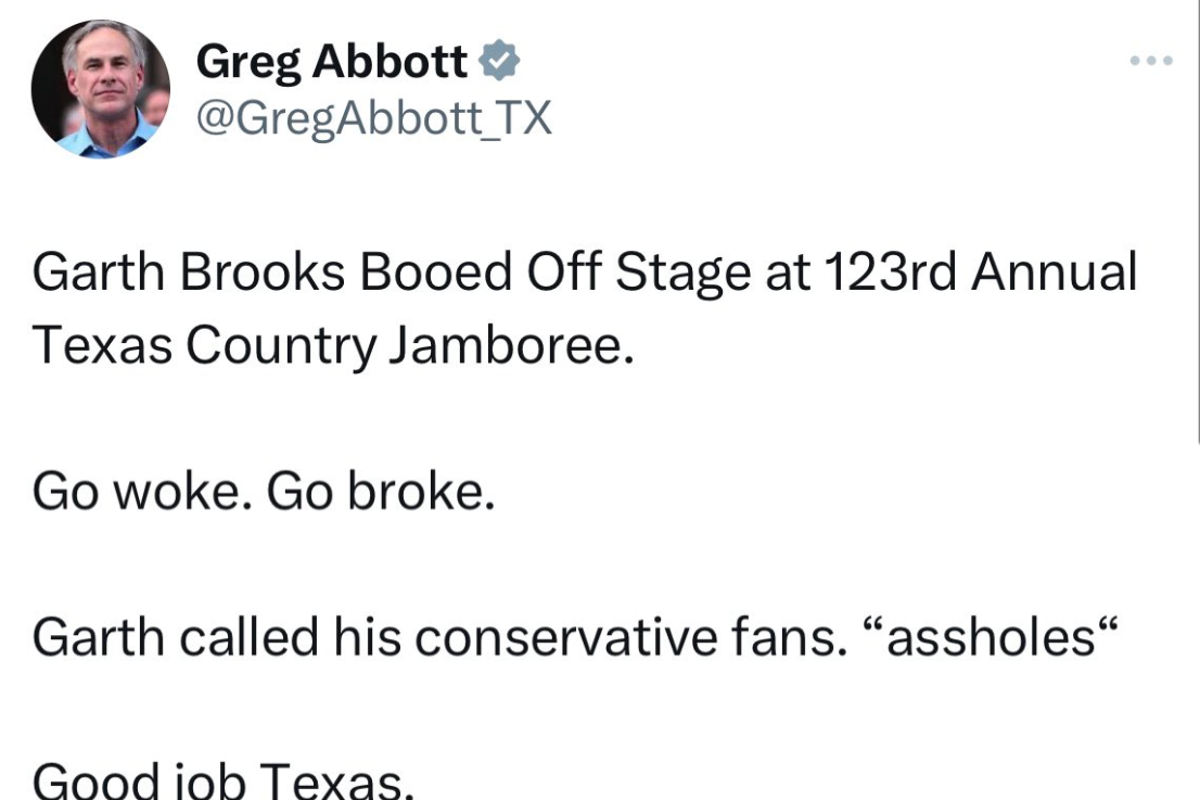Viewport: 1200px width, 800px height.
Task: Click the @GregAbbott_TX handle
Action: [x=370, y=117]
